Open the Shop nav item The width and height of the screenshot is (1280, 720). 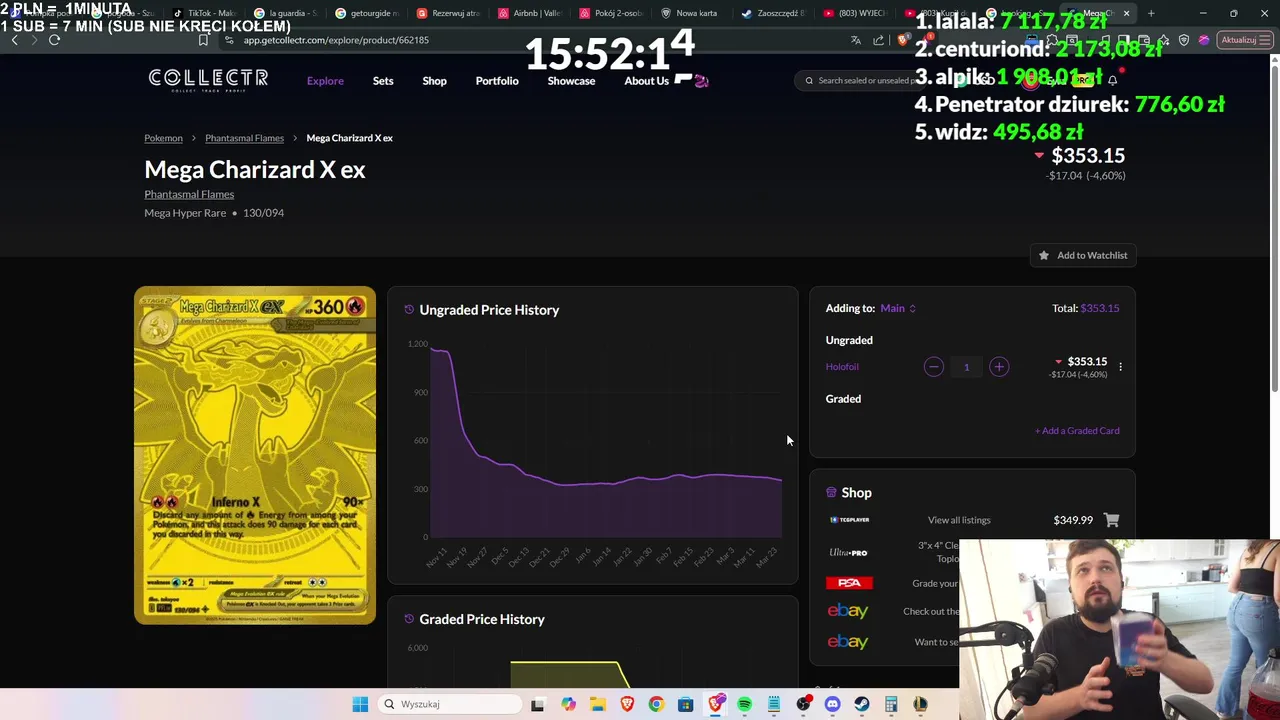point(434,81)
